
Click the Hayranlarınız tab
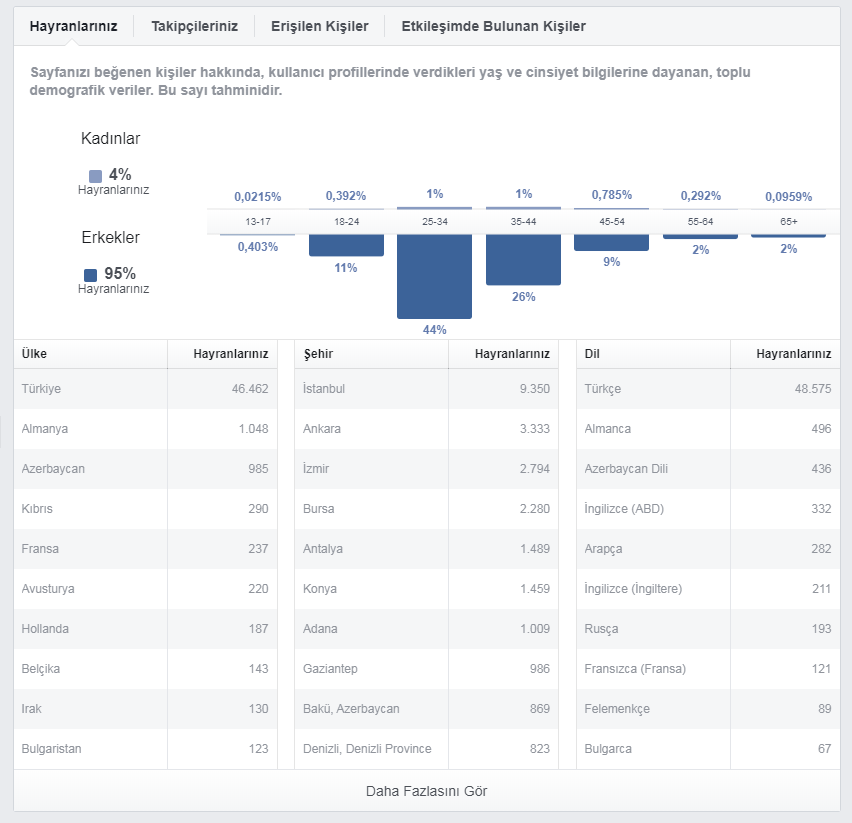[73, 26]
